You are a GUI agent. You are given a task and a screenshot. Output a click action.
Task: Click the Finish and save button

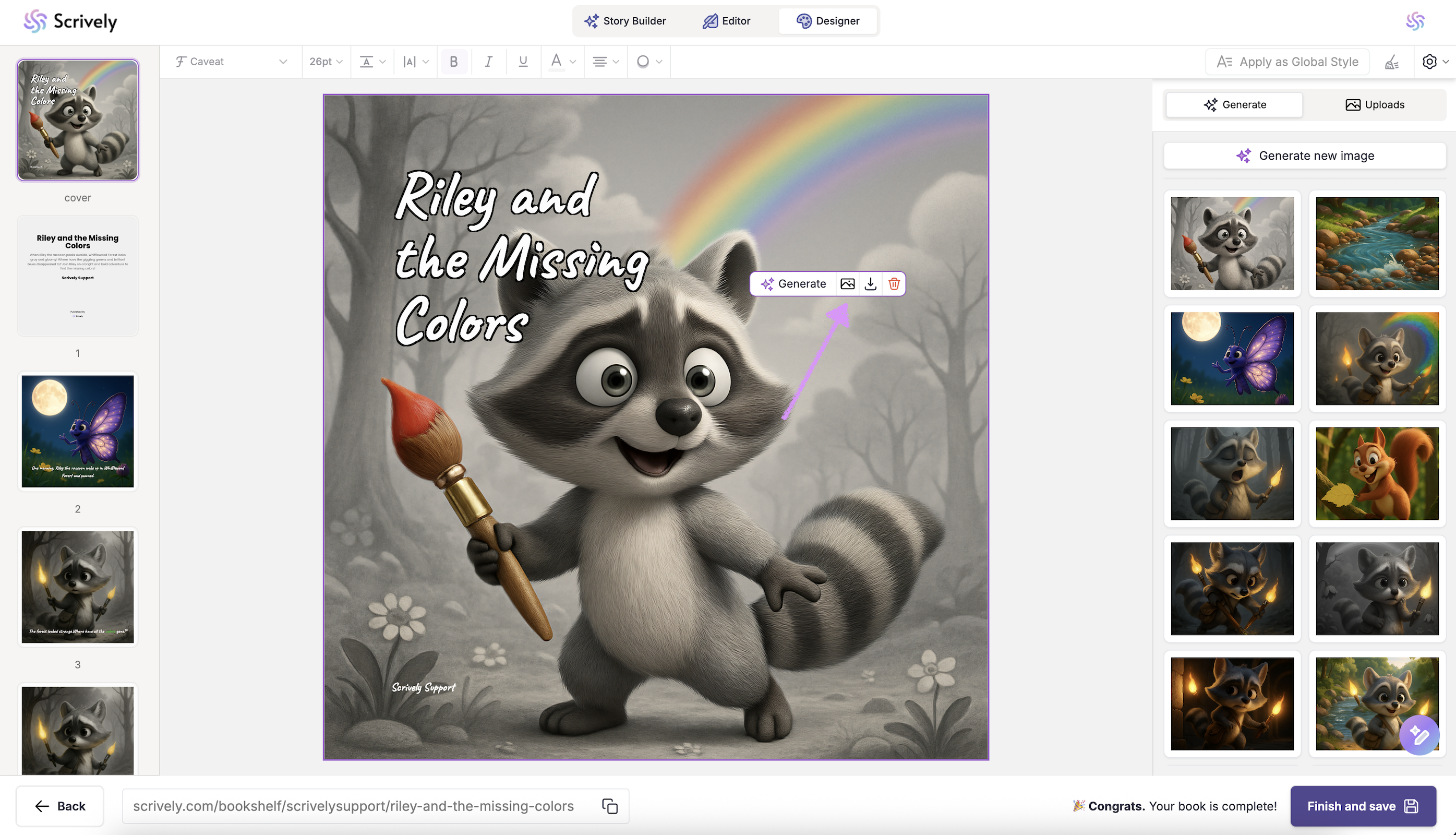pos(1363,806)
